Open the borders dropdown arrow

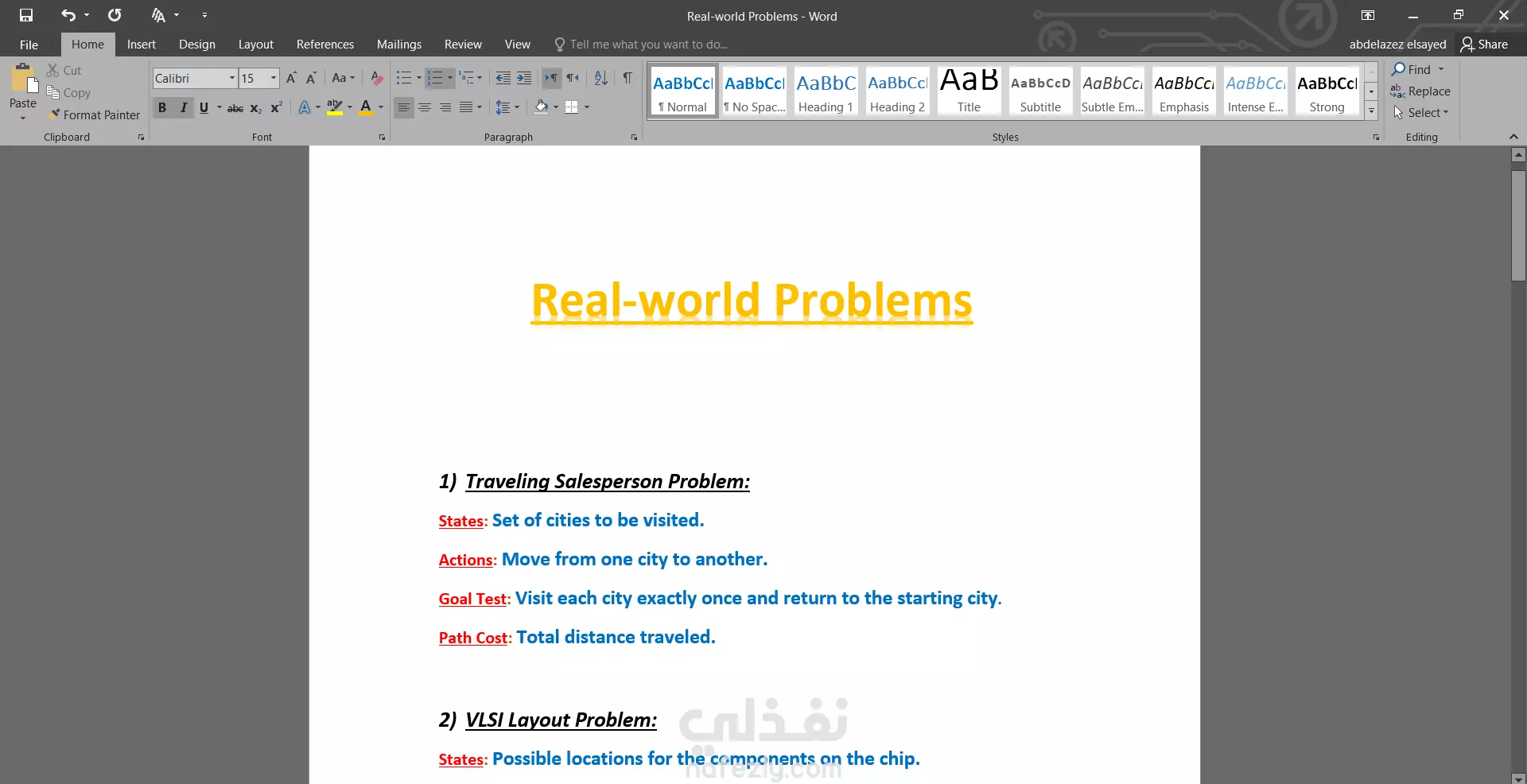(587, 107)
